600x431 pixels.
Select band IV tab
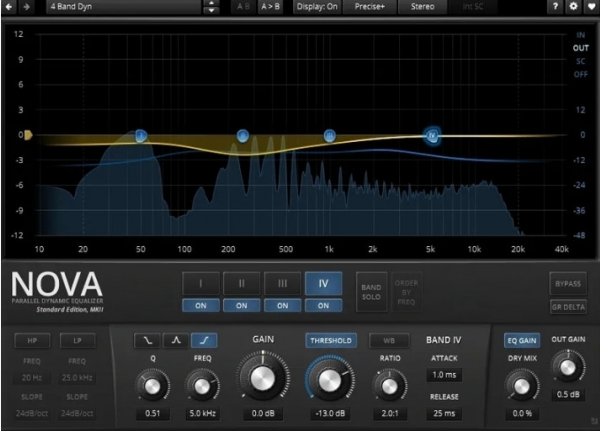click(x=323, y=284)
